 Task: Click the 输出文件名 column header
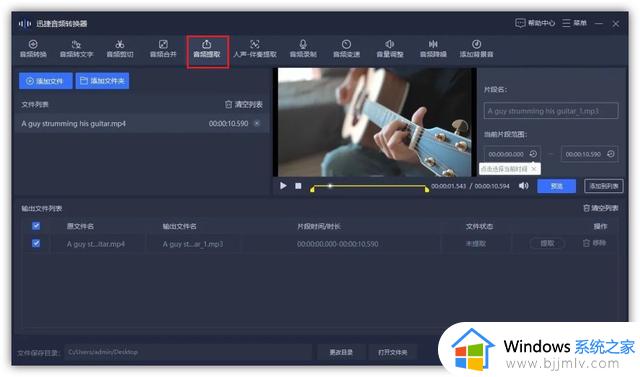[x=180, y=226]
